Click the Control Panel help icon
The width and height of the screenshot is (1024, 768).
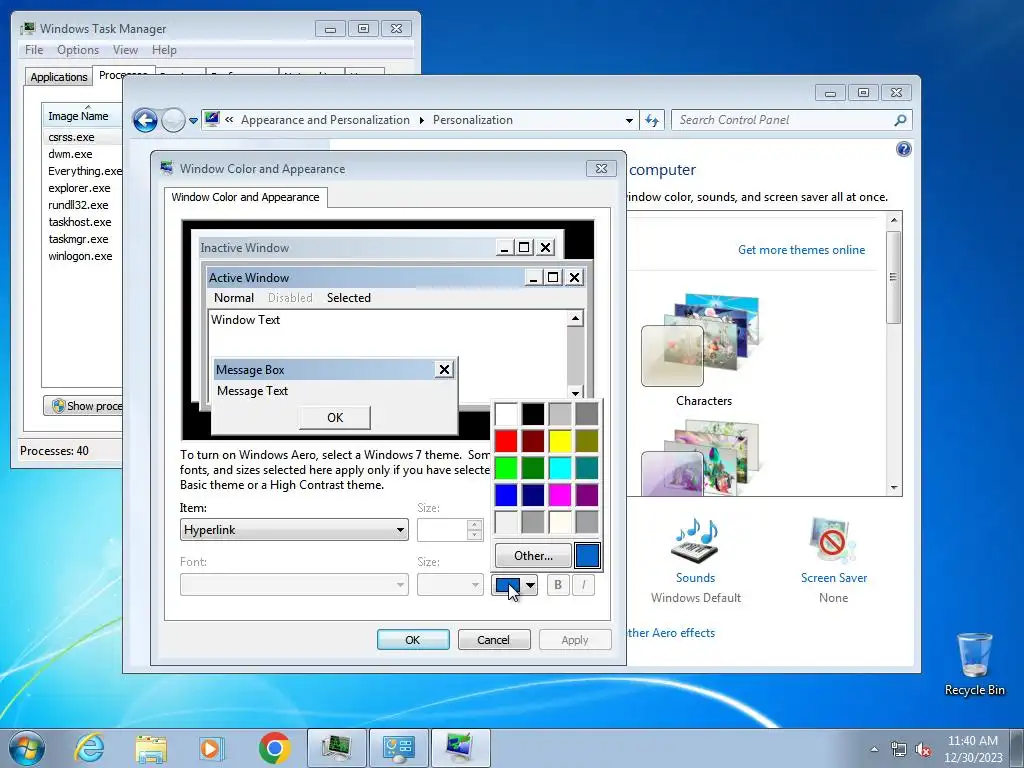pyautogui.click(x=903, y=150)
